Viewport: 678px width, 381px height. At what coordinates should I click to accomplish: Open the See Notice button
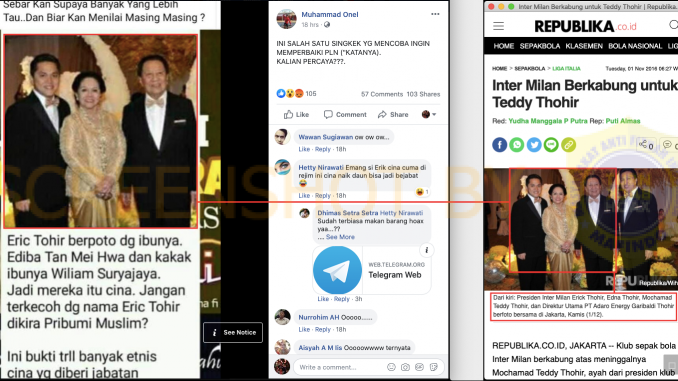[x=233, y=333]
